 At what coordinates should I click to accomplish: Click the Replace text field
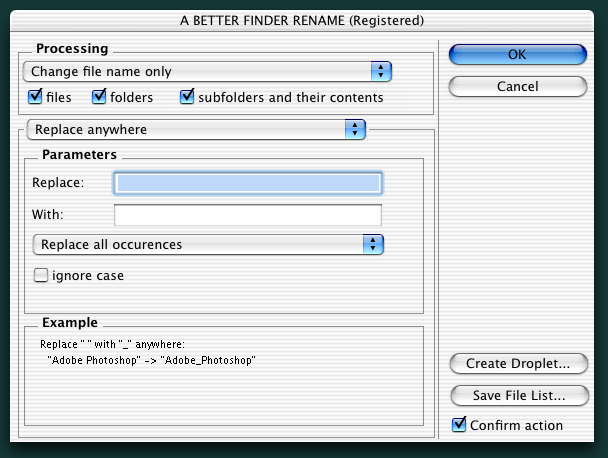point(248,183)
